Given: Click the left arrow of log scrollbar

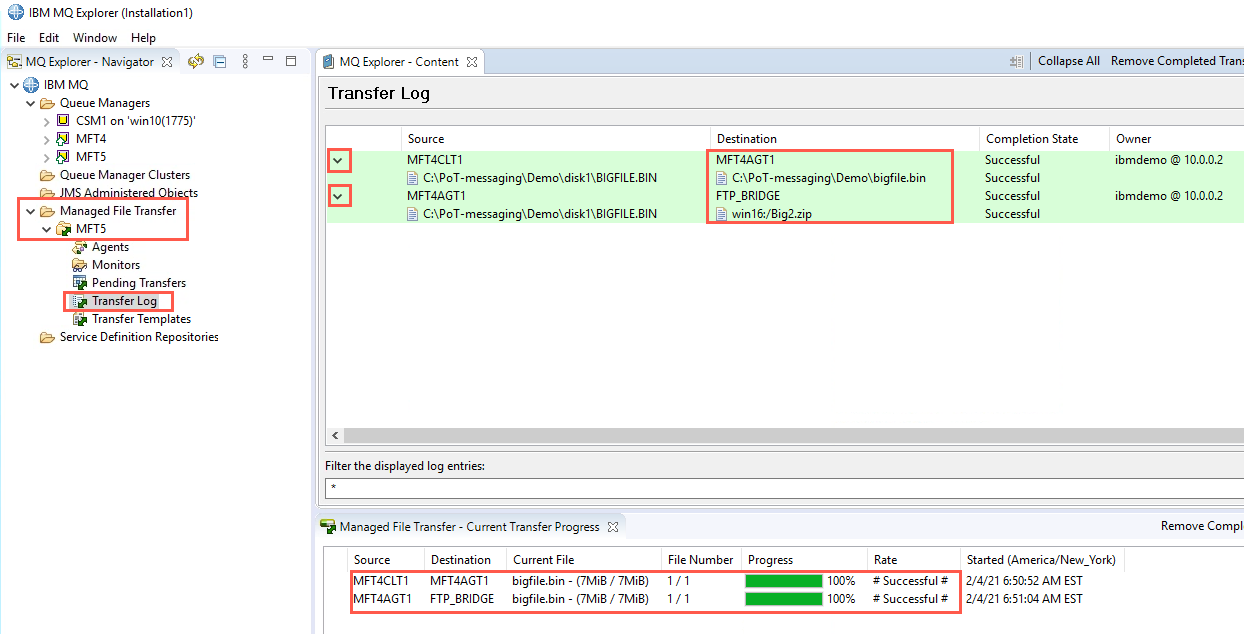Looking at the screenshot, I should (x=335, y=436).
